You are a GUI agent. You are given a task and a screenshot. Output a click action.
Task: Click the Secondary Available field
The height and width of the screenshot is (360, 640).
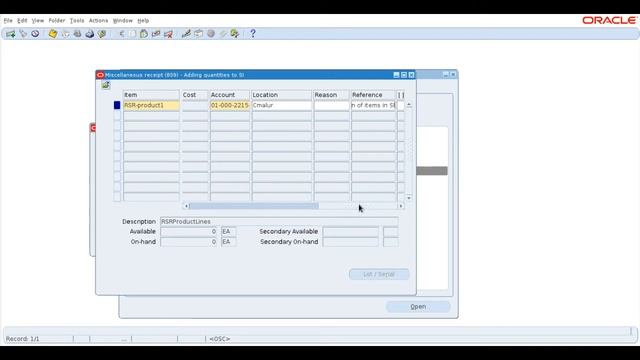351,231
